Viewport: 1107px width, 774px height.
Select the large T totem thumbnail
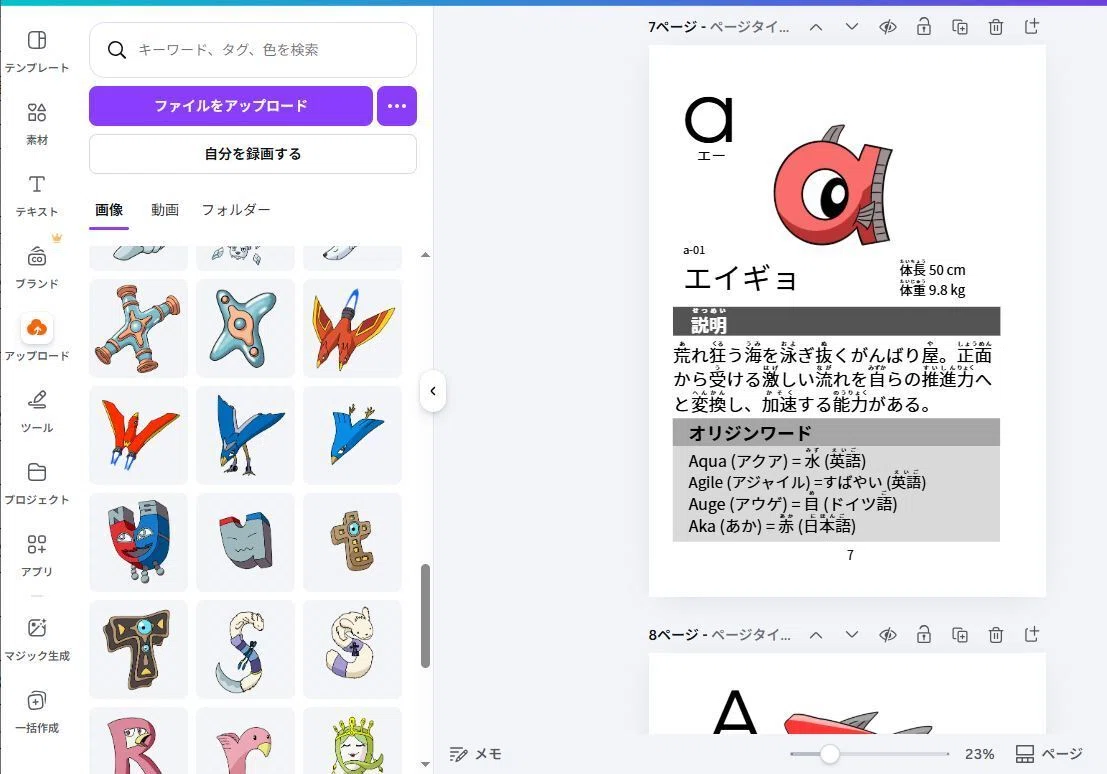138,650
